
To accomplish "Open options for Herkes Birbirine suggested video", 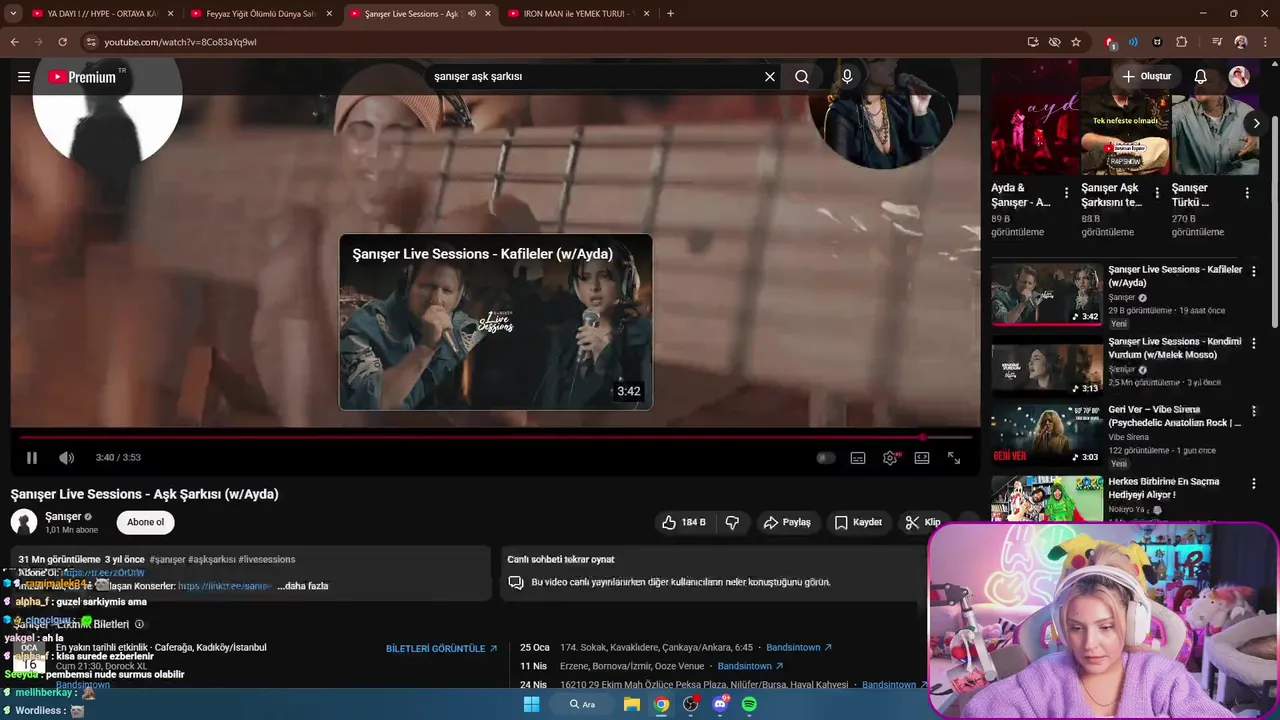I will click(x=1254, y=483).
